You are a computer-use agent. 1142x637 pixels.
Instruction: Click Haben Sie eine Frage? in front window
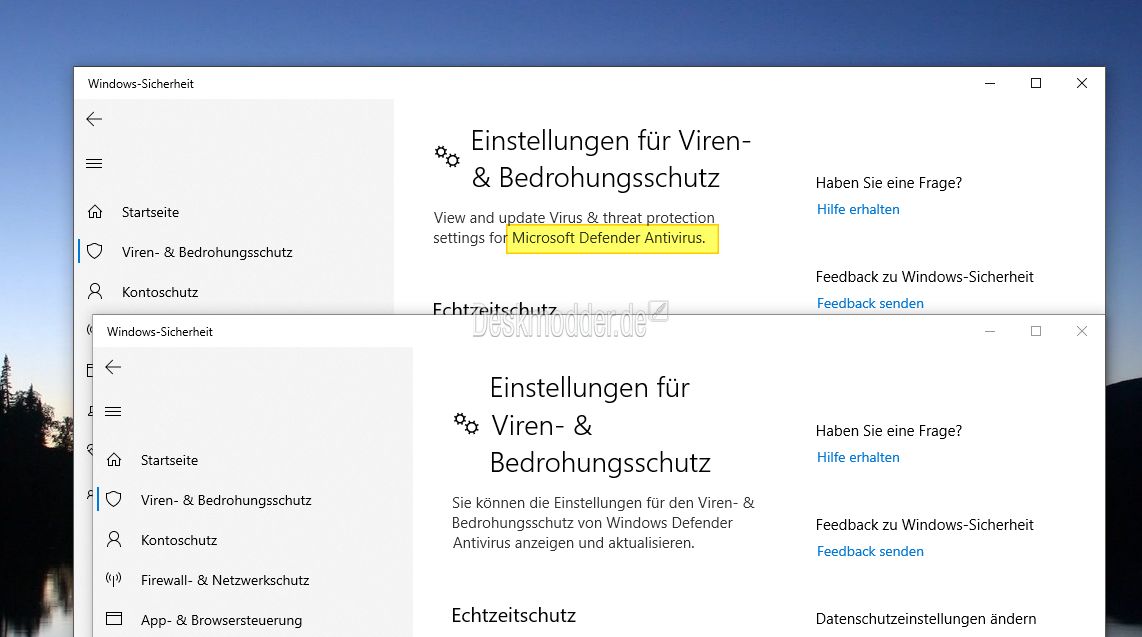click(889, 431)
